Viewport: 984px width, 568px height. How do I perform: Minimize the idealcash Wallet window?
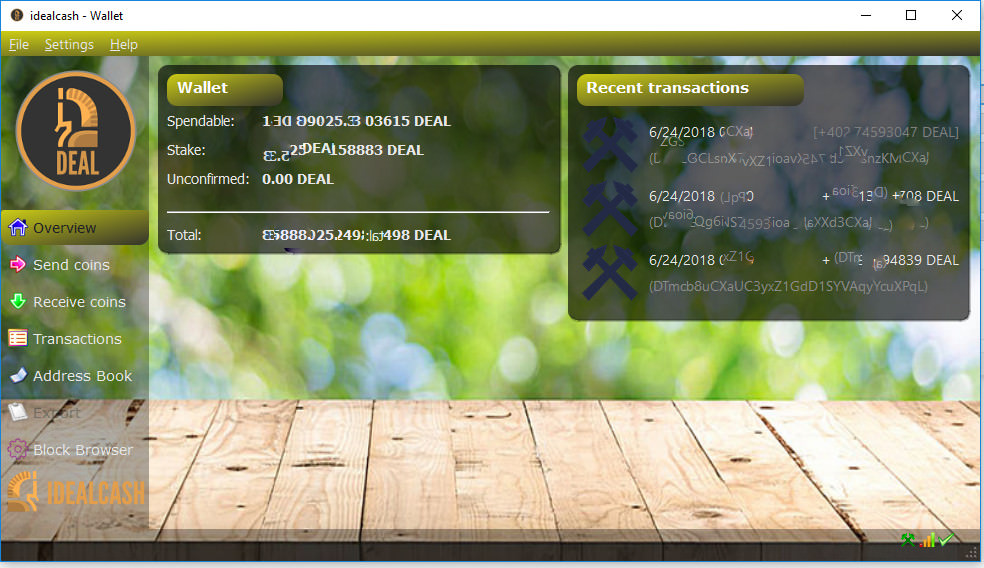(866, 15)
